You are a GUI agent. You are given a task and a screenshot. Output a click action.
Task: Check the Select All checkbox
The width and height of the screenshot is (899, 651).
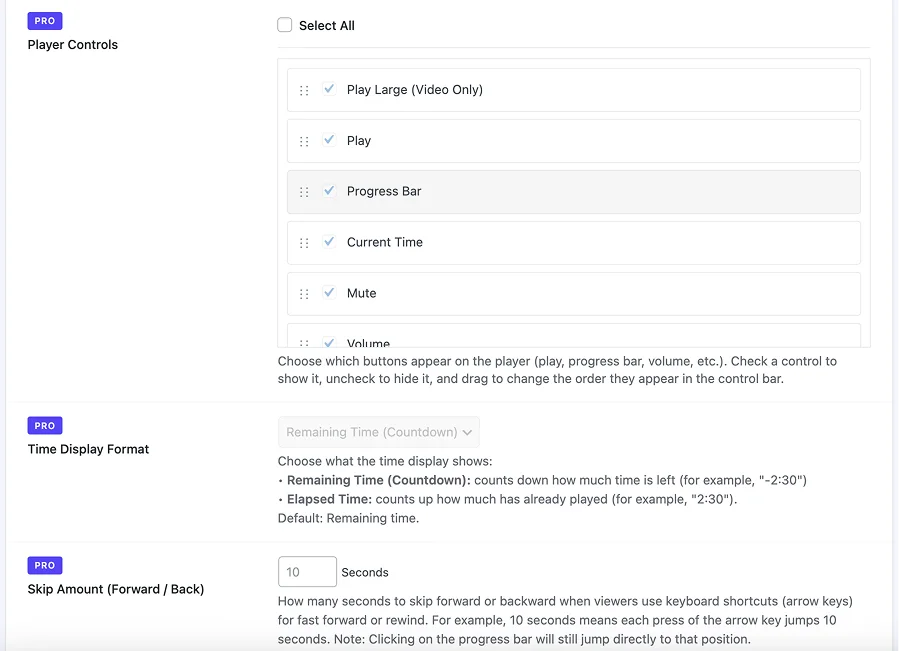[x=285, y=25]
